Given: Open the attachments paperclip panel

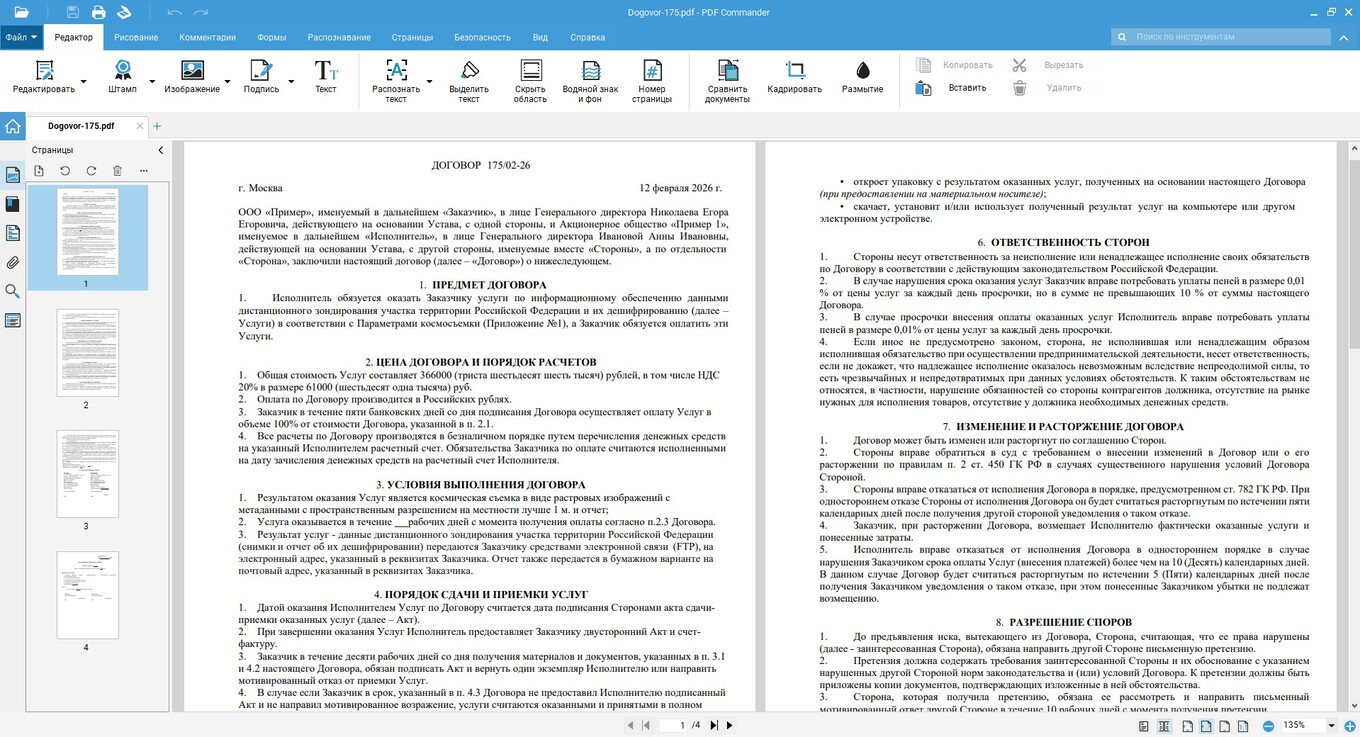Looking at the screenshot, I should coord(12,262).
